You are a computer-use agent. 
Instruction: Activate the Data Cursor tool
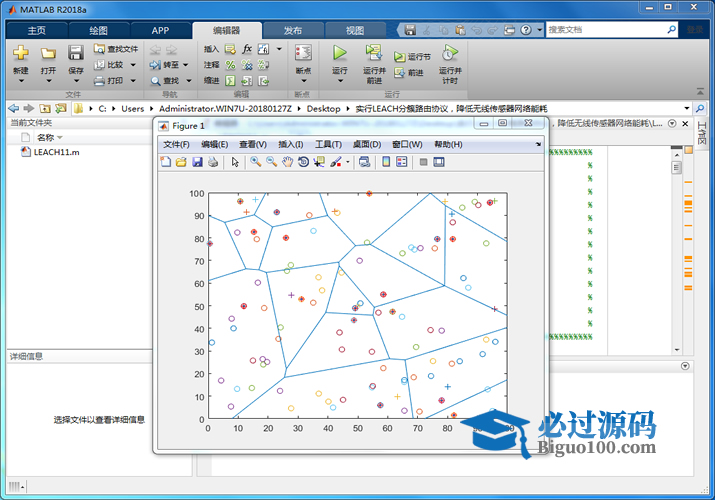(319, 162)
